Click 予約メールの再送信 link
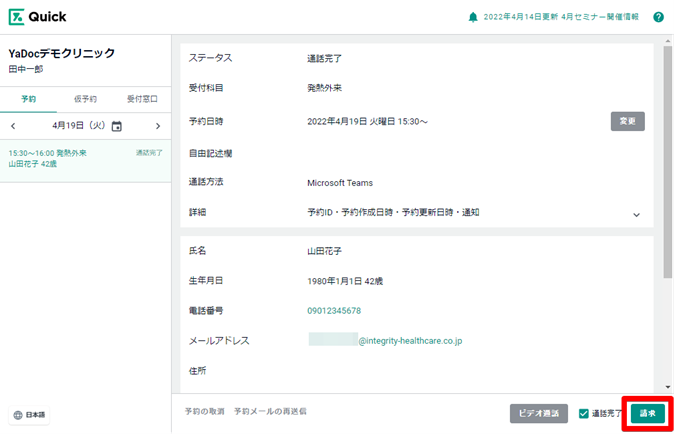The height and width of the screenshot is (434, 677). coord(270,411)
